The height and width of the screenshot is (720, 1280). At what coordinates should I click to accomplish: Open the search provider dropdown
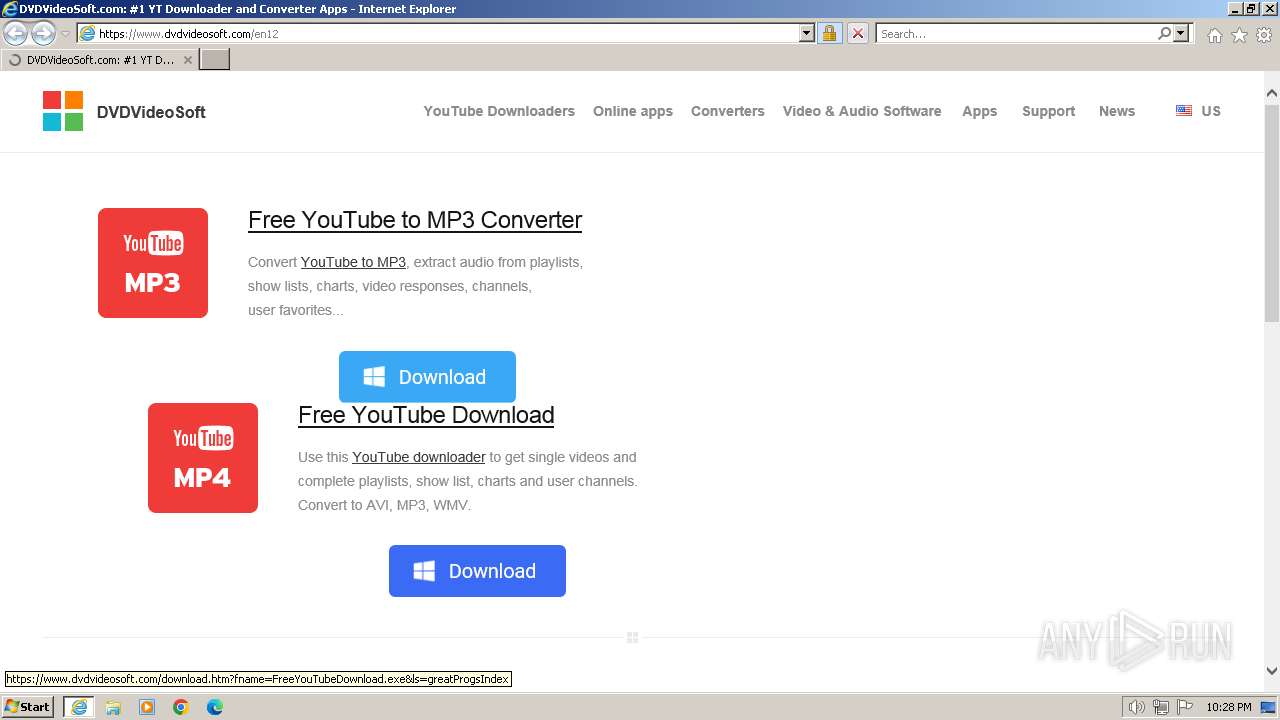[x=1181, y=34]
